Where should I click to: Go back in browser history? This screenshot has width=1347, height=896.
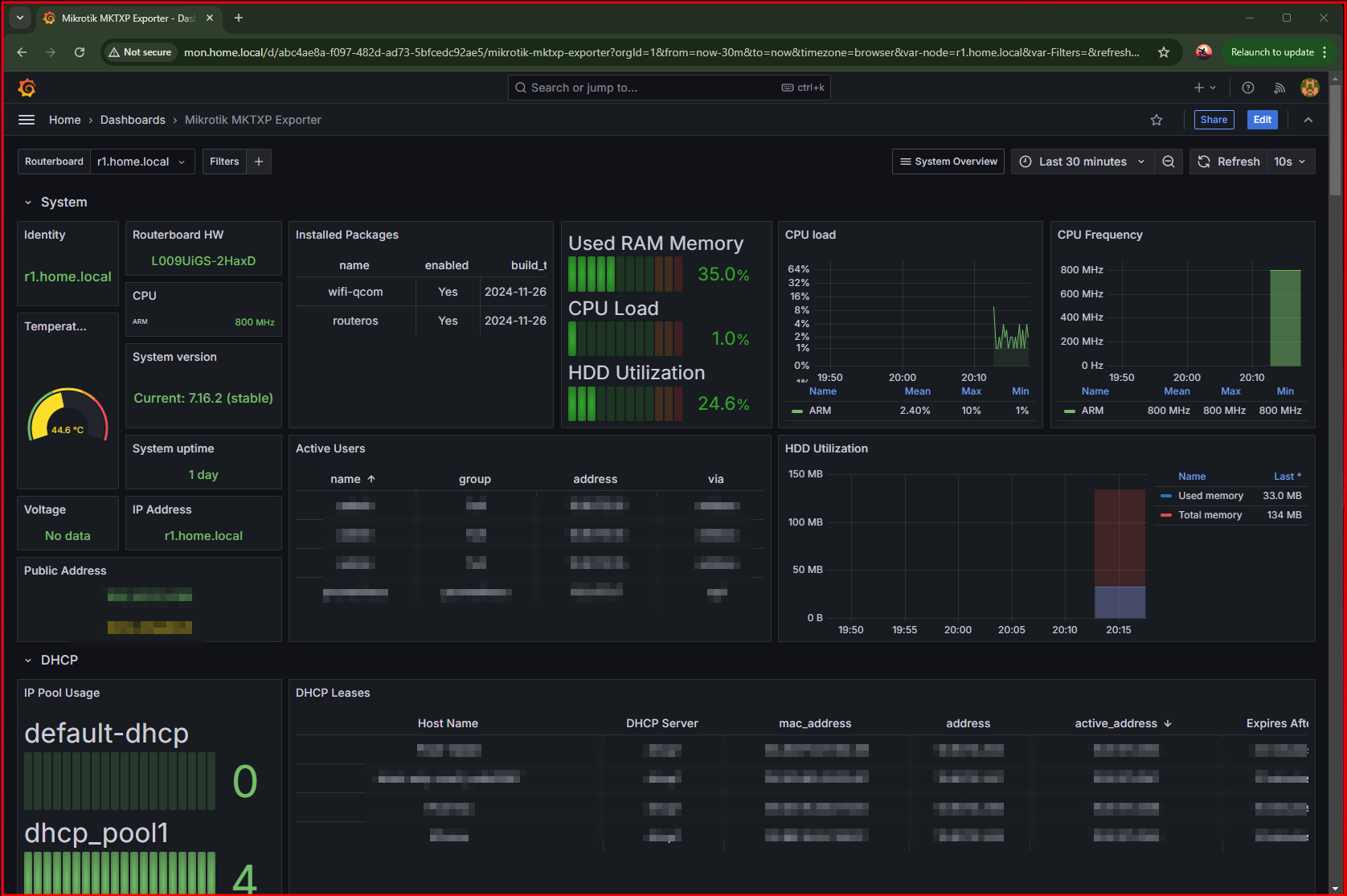tap(22, 52)
